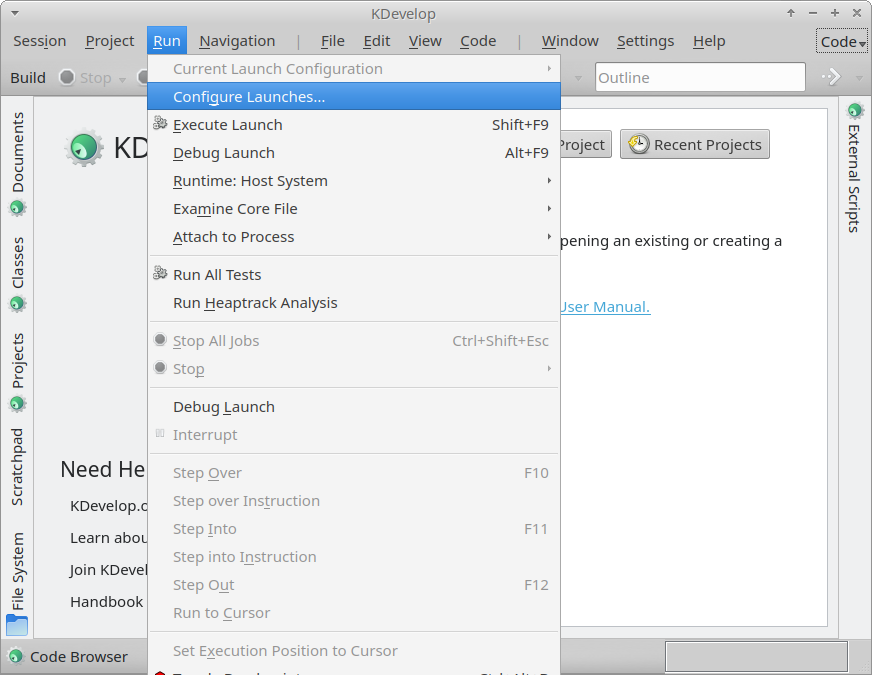
Task: Click Set Execution Position to Cursor
Action: (x=354, y=651)
